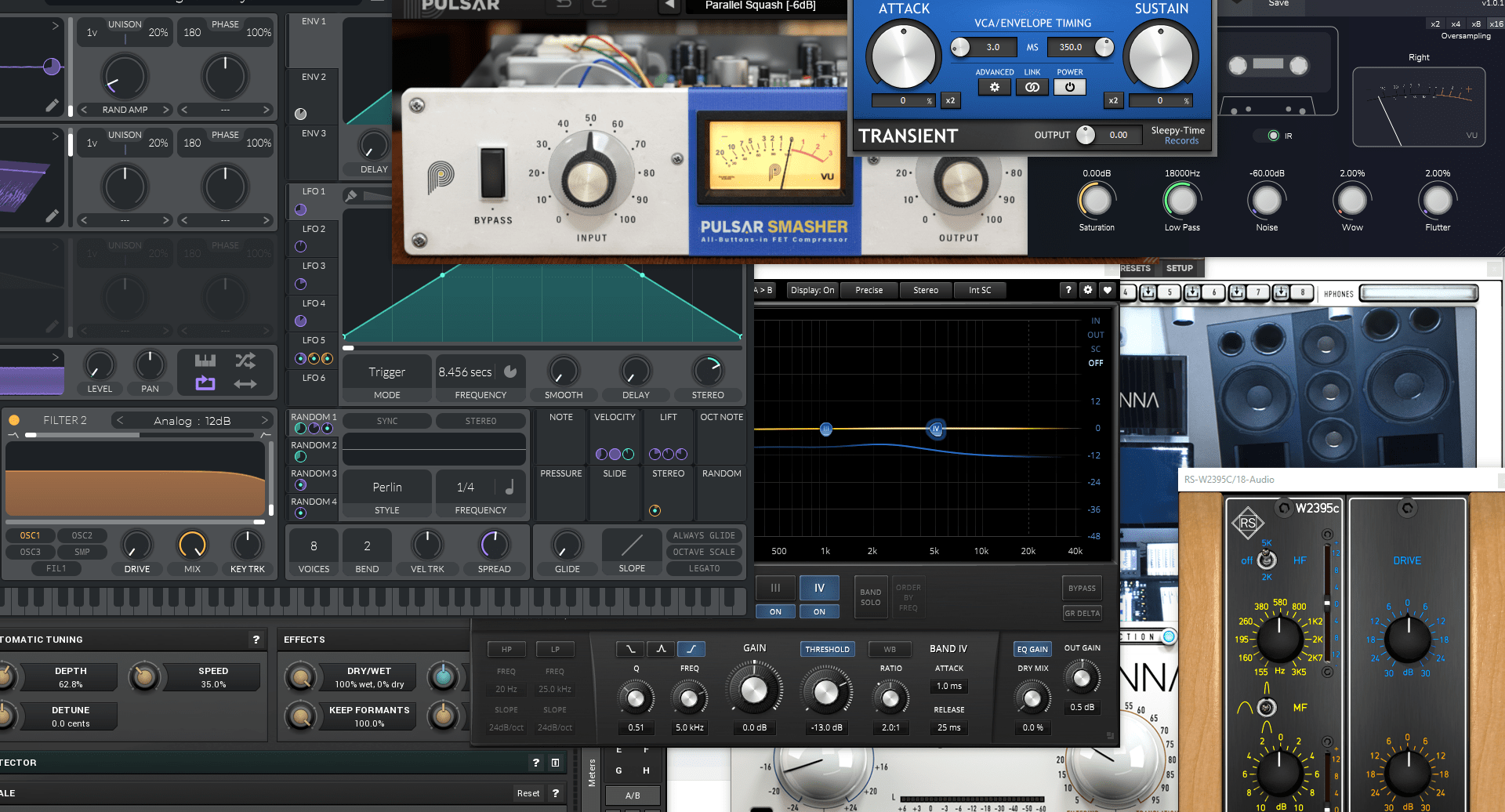The width and height of the screenshot is (1505, 812).
Task: Click the save-to-slot arrow icon before preset 5
Action: pos(1148,292)
